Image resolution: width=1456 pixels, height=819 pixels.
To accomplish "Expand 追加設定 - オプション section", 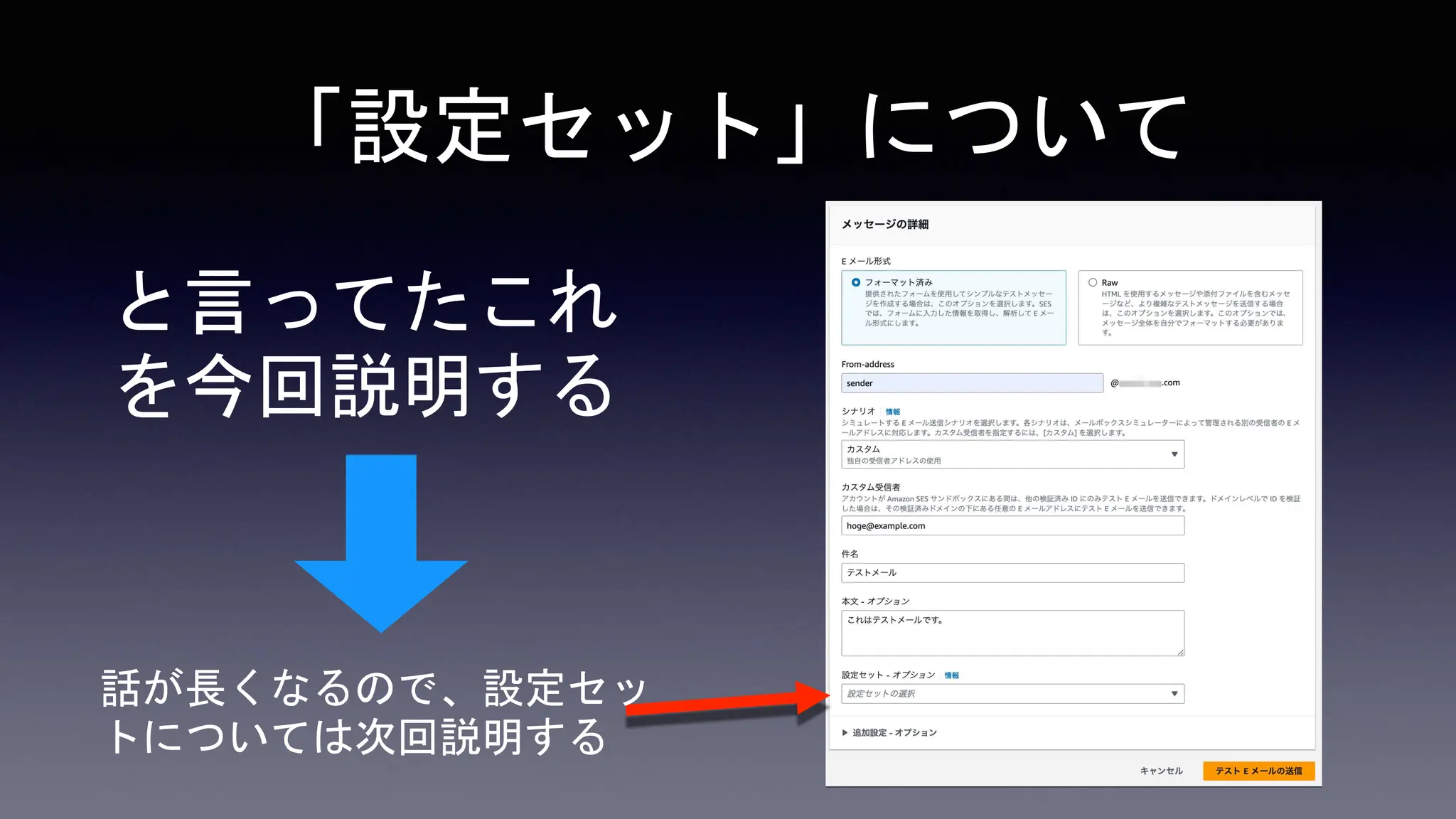I will coord(889,733).
